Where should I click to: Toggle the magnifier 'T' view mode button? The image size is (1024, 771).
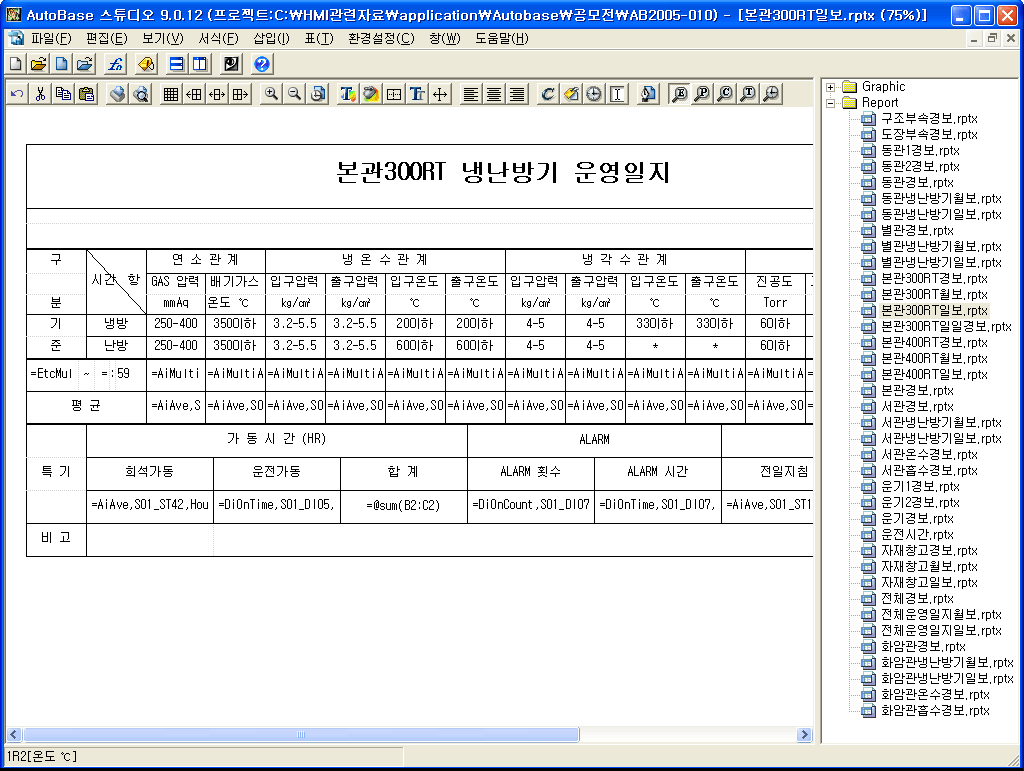click(748, 94)
